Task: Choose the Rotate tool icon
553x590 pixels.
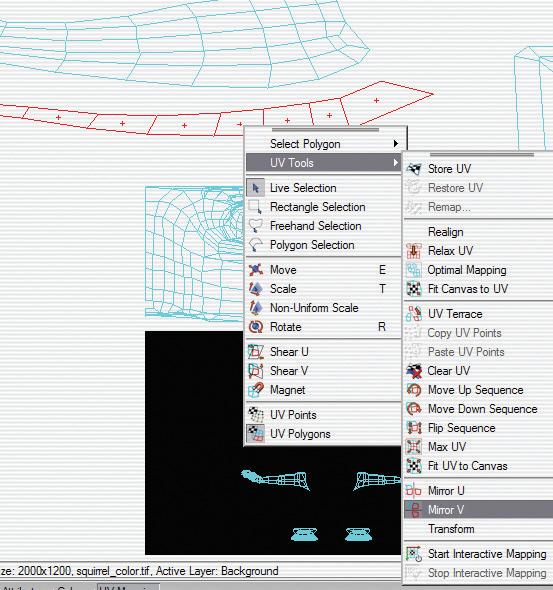Action: tap(256, 327)
